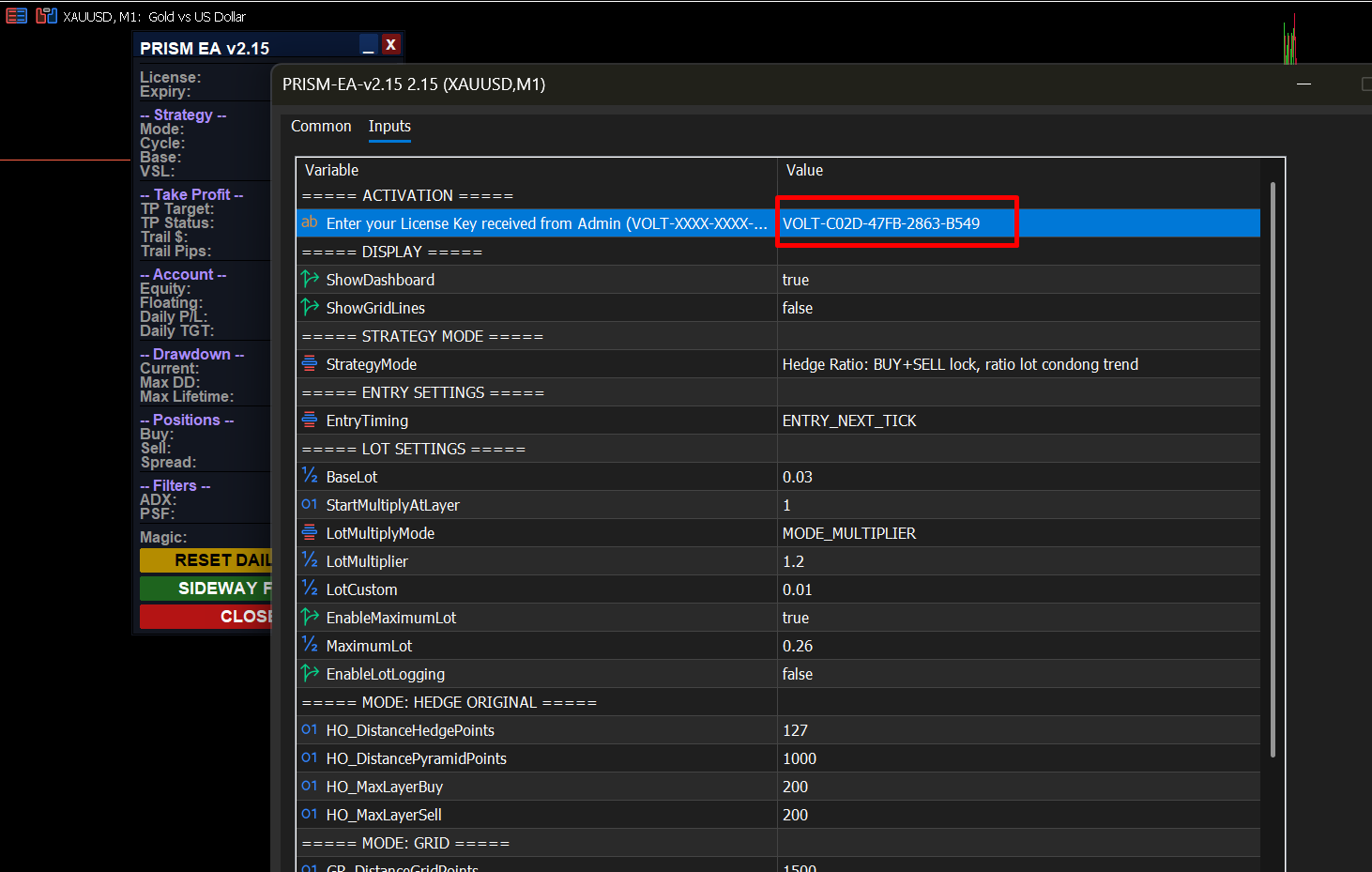This screenshot has width=1372, height=872.
Task: Click the MaximumLot fraction icon
Action: (310, 645)
